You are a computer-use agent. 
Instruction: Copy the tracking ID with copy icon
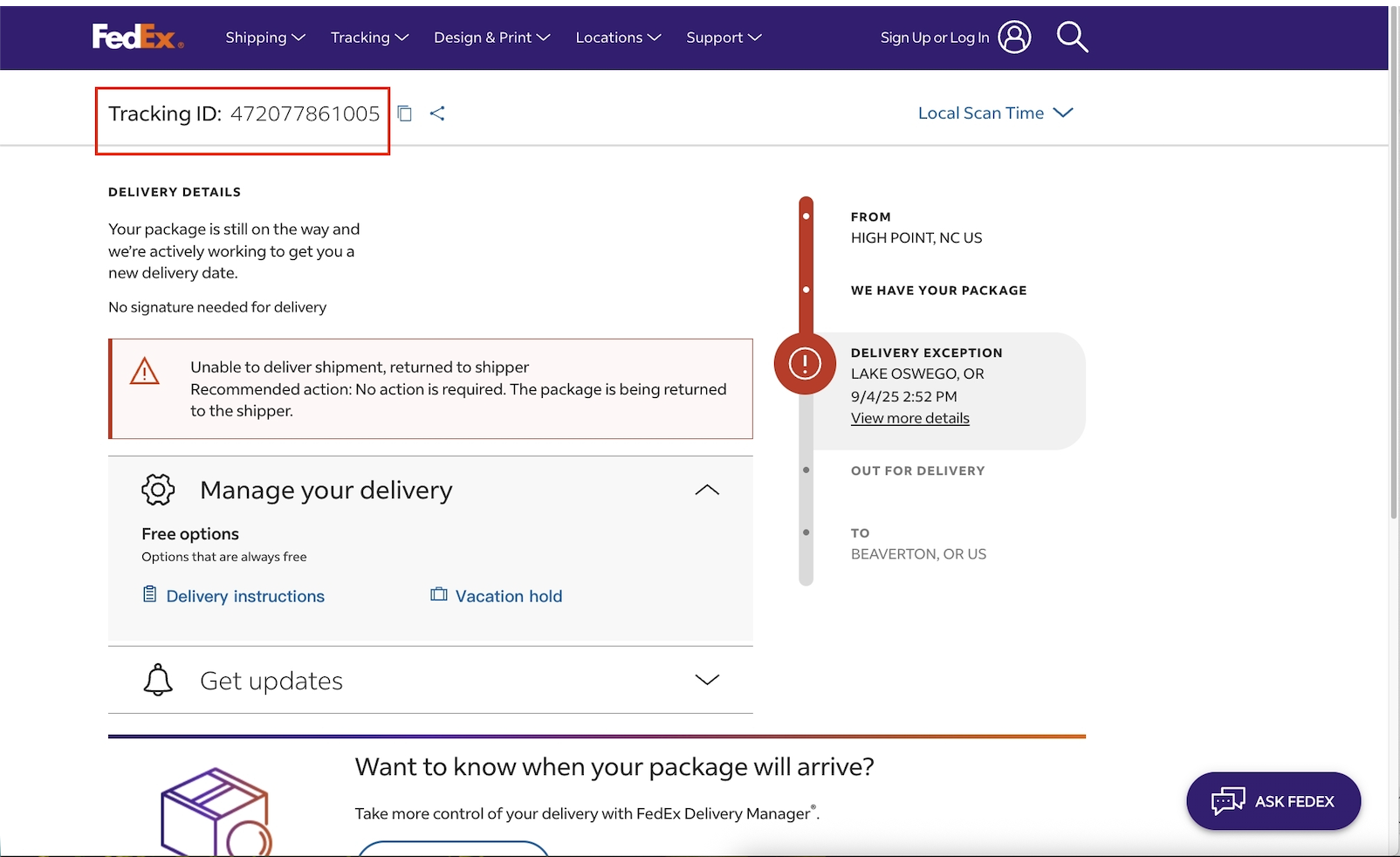[405, 113]
